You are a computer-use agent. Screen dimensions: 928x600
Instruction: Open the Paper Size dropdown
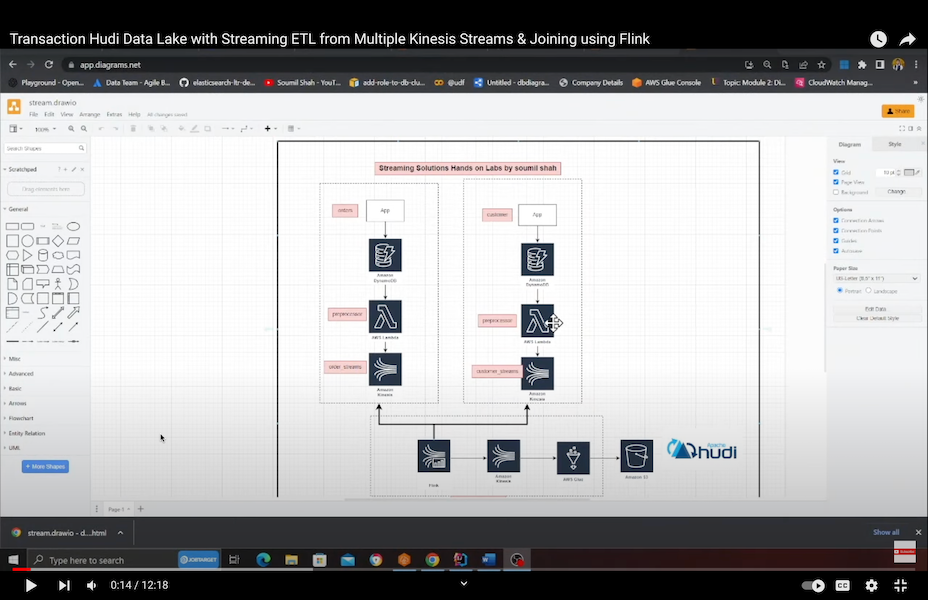click(x=876, y=278)
